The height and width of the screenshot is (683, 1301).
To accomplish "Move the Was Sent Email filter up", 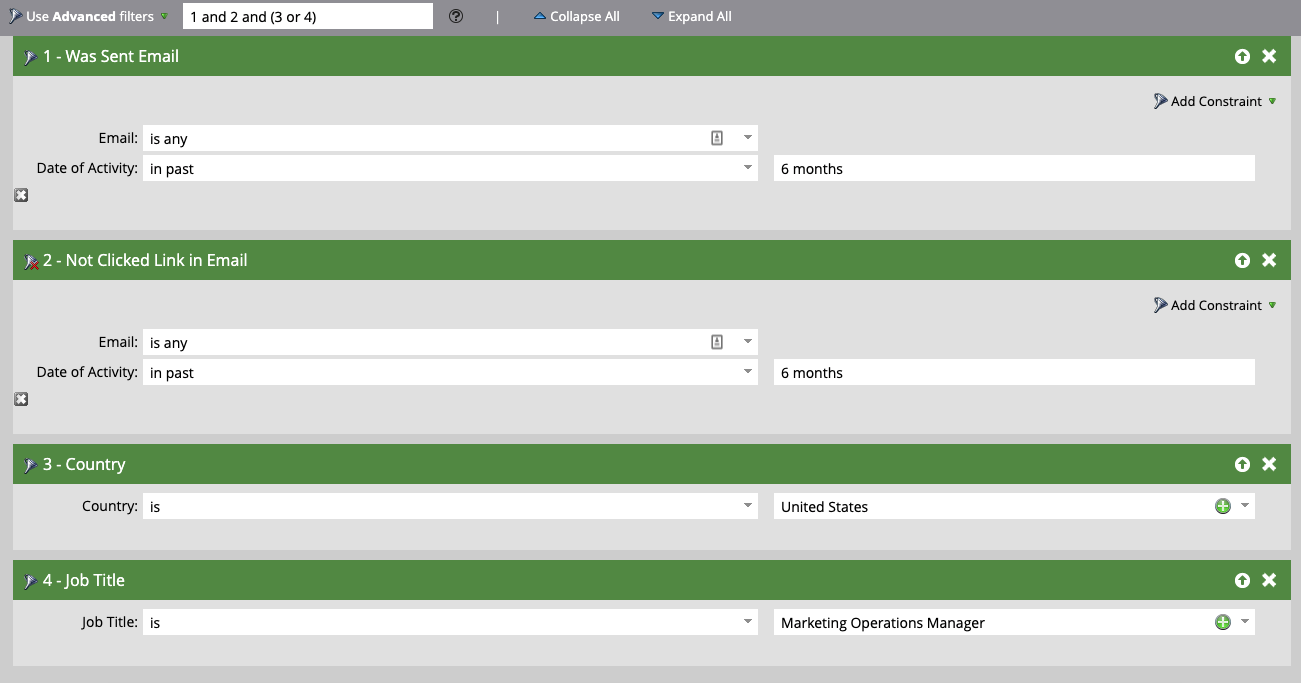I will pyautogui.click(x=1242, y=56).
